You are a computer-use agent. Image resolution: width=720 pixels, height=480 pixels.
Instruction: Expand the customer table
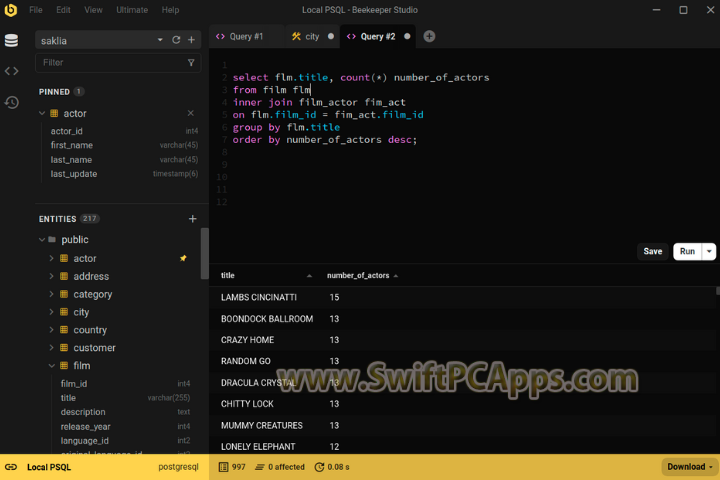coord(51,348)
